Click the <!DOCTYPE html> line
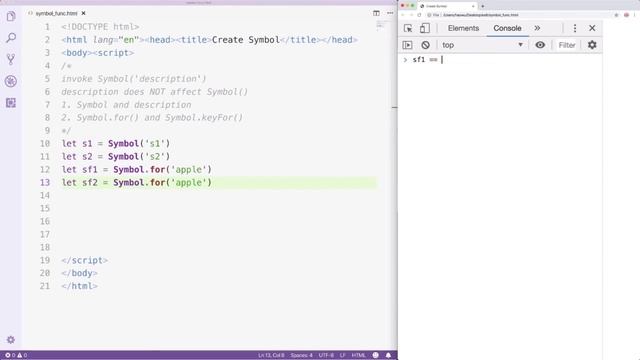The height and width of the screenshot is (360, 640). [x=100, y=27]
